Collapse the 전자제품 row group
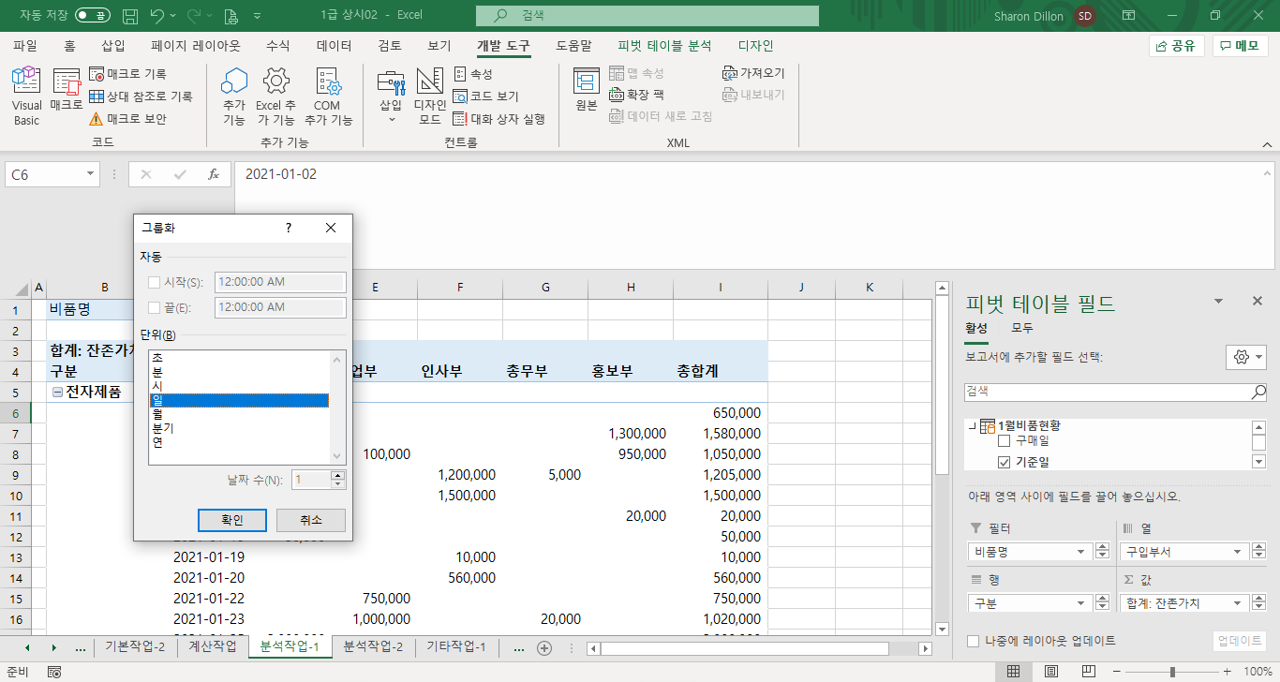Image resolution: width=1280 pixels, height=682 pixels. (x=58, y=392)
